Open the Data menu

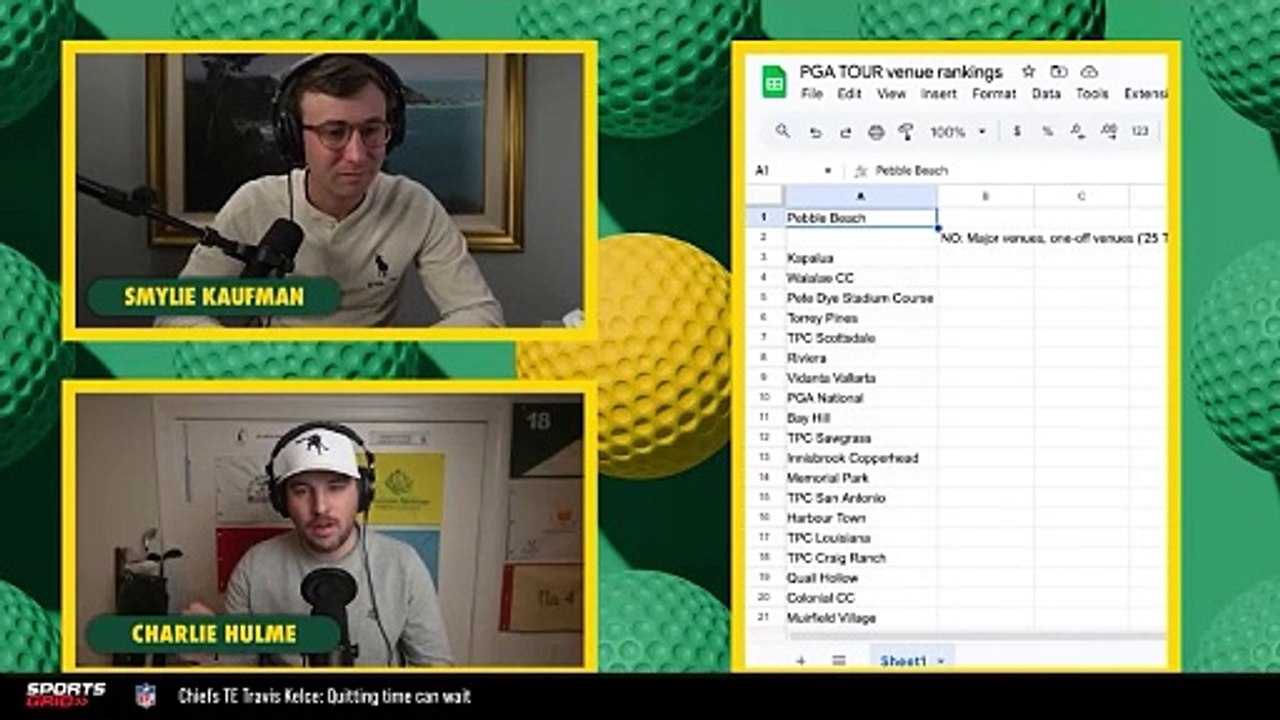tap(1046, 94)
